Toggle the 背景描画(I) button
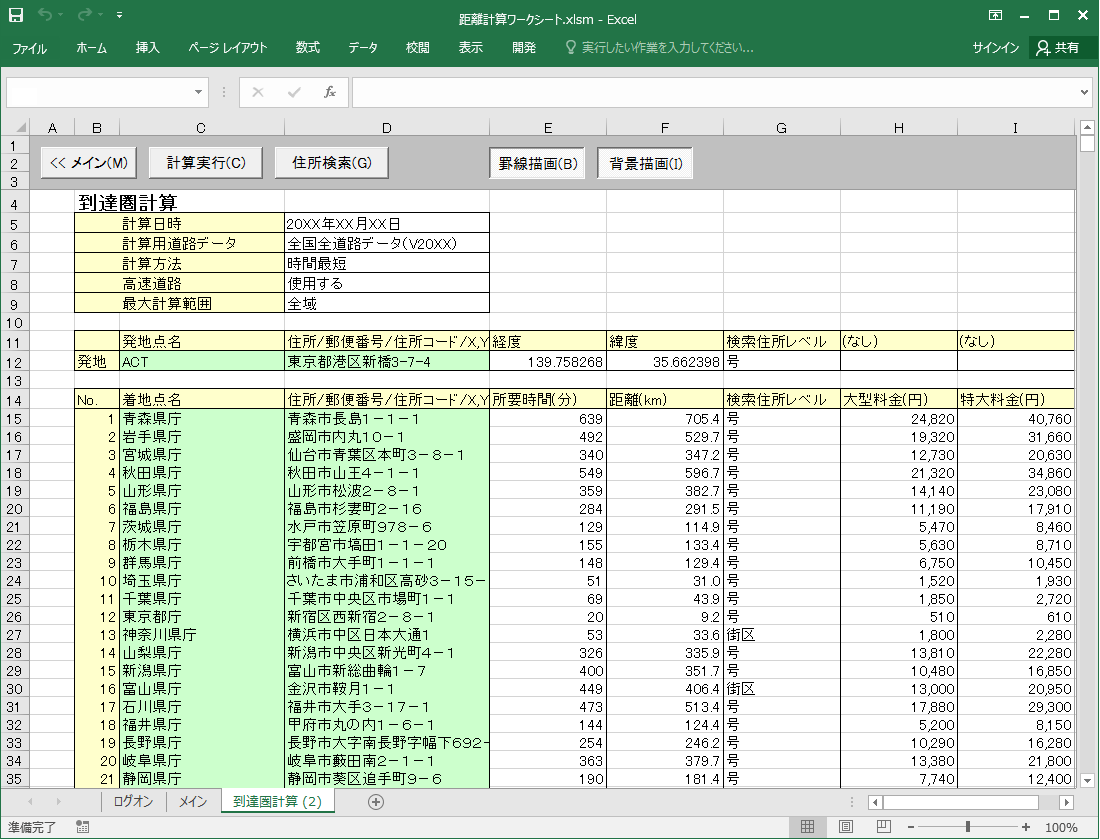Viewport: 1100px width, 840px height. pos(645,164)
